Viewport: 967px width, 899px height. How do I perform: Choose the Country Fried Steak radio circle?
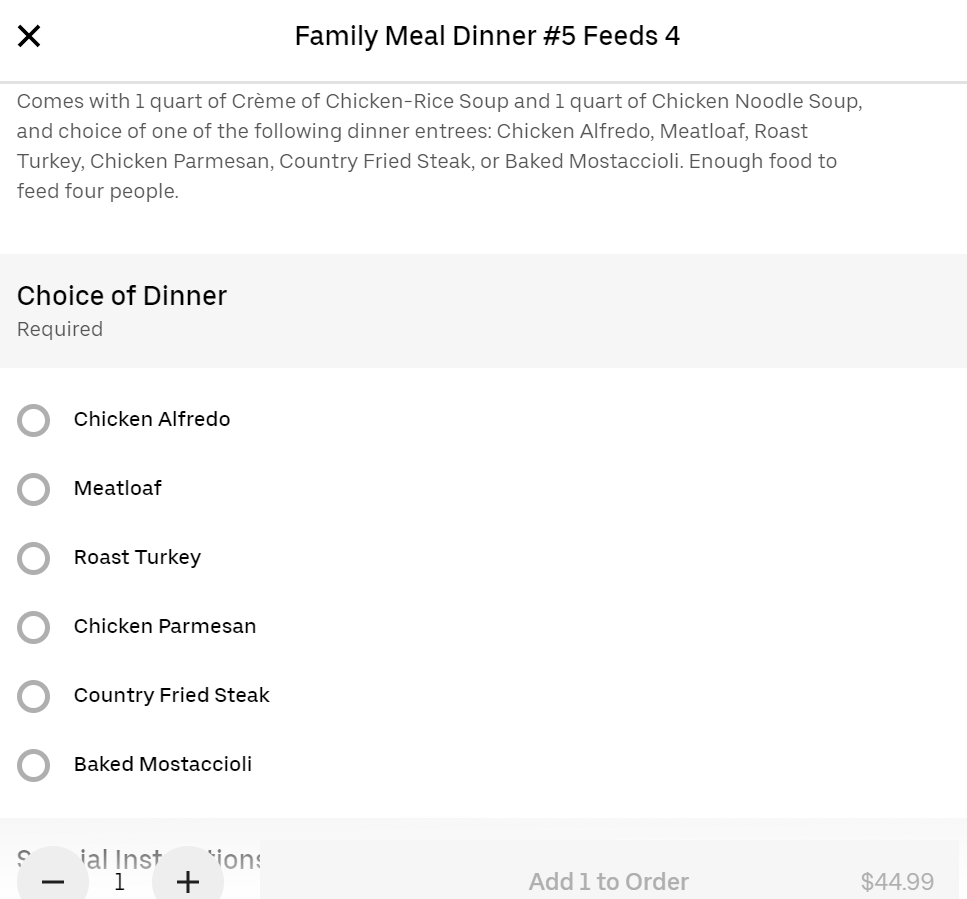point(34,697)
